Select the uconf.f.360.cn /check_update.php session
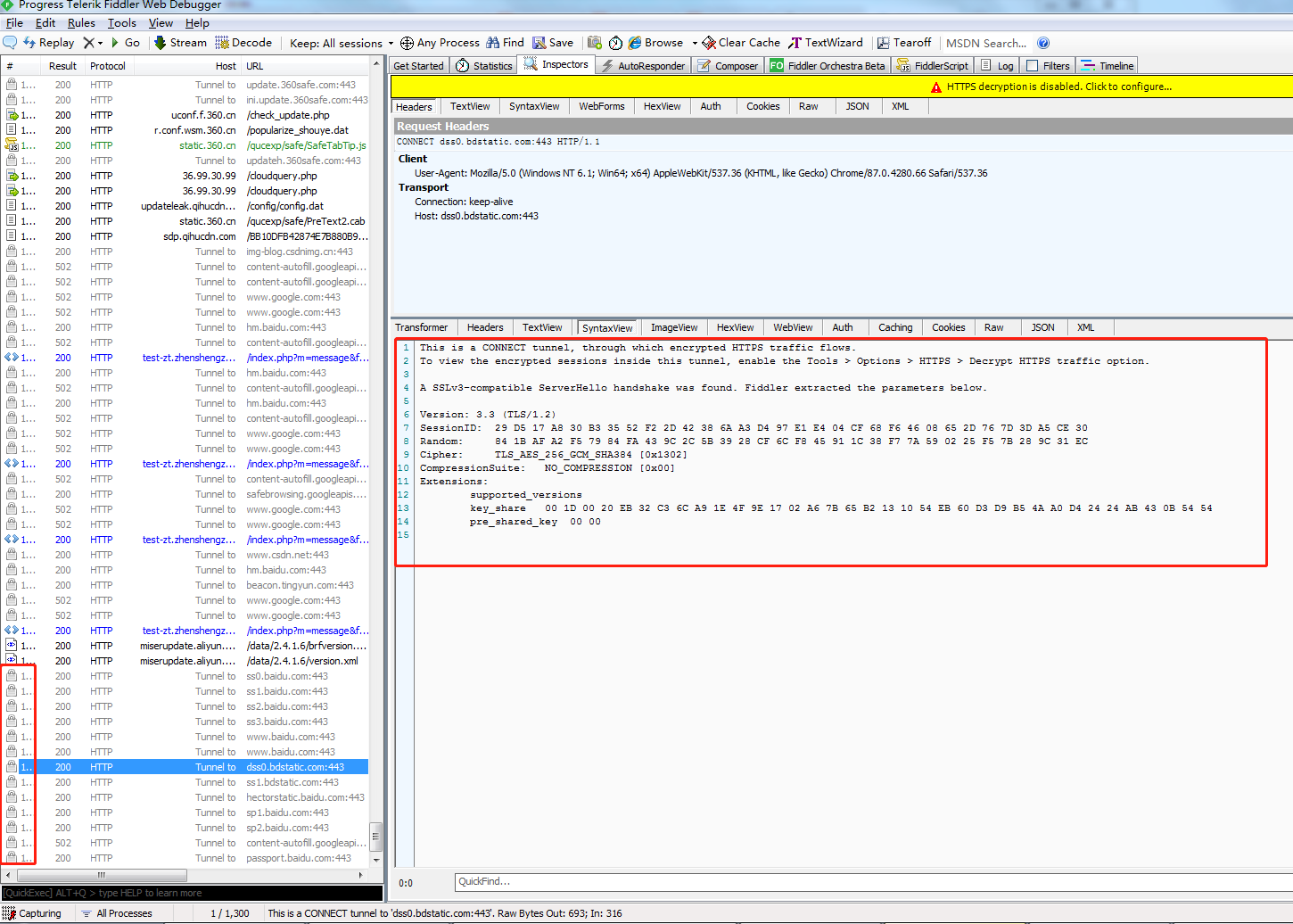Screen dimensions: 1293x924 pos(185,115)
